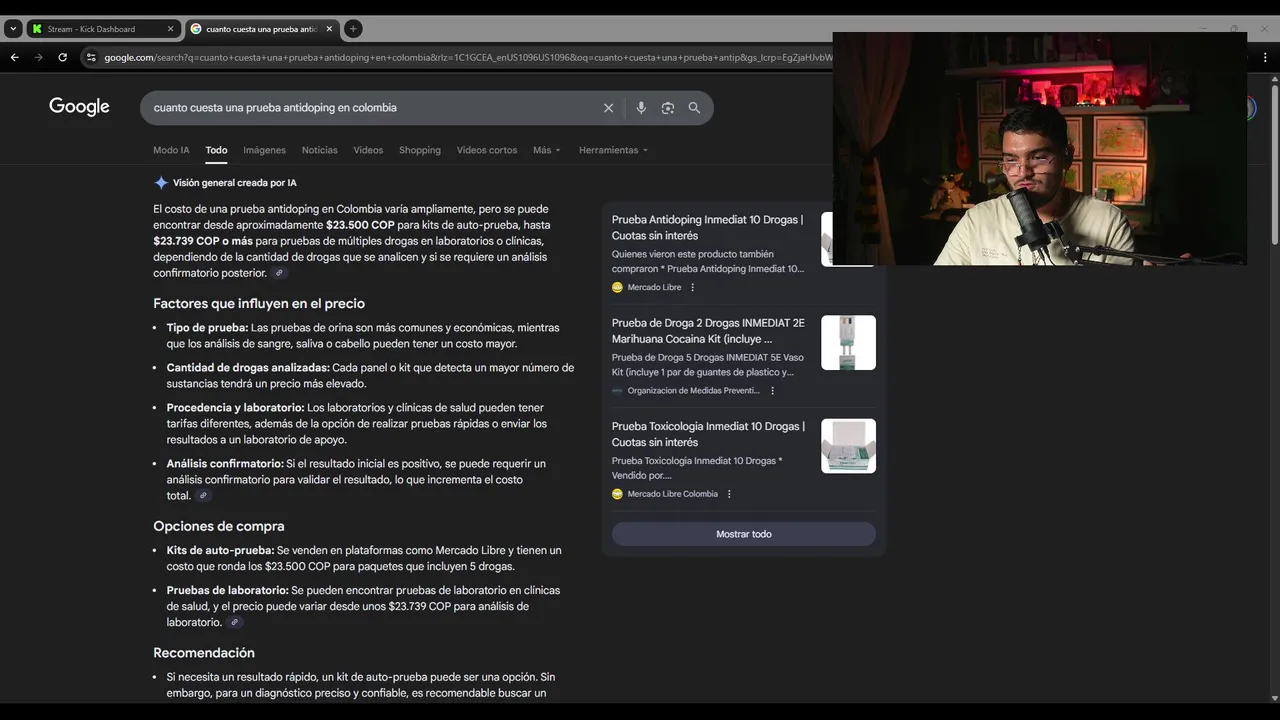
Task: Click the 'Tipo de prueba:' bullet text
Action: coord(207,328)
